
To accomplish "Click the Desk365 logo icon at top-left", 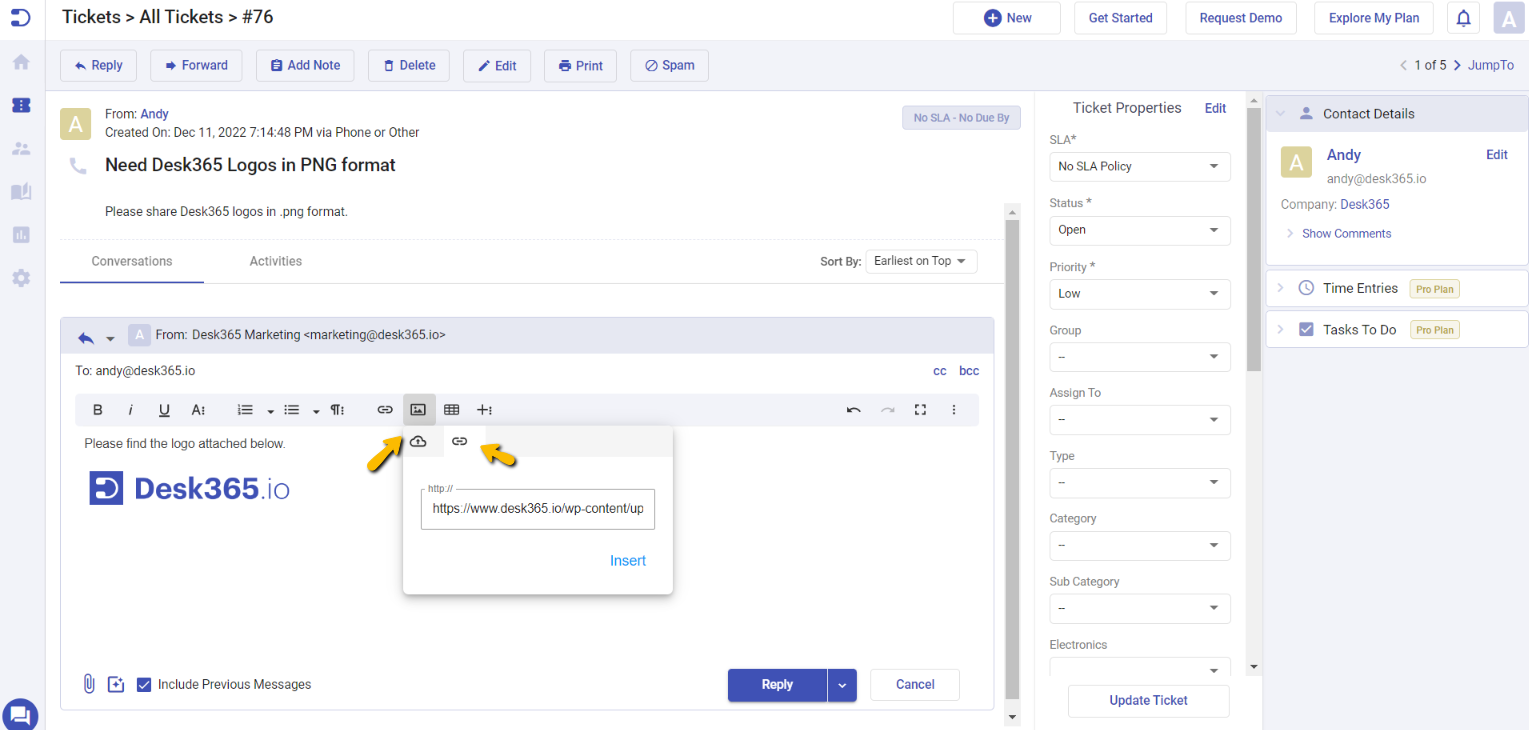I will point(21,17).
